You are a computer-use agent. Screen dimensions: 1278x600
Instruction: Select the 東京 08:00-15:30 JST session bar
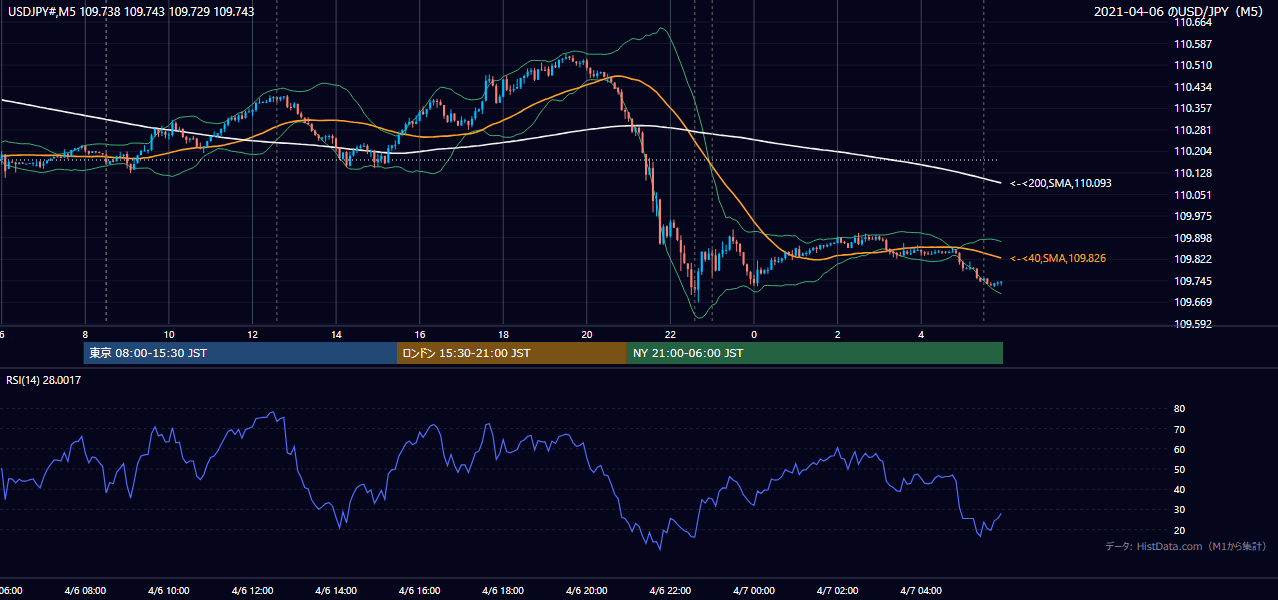pos(240,353)
